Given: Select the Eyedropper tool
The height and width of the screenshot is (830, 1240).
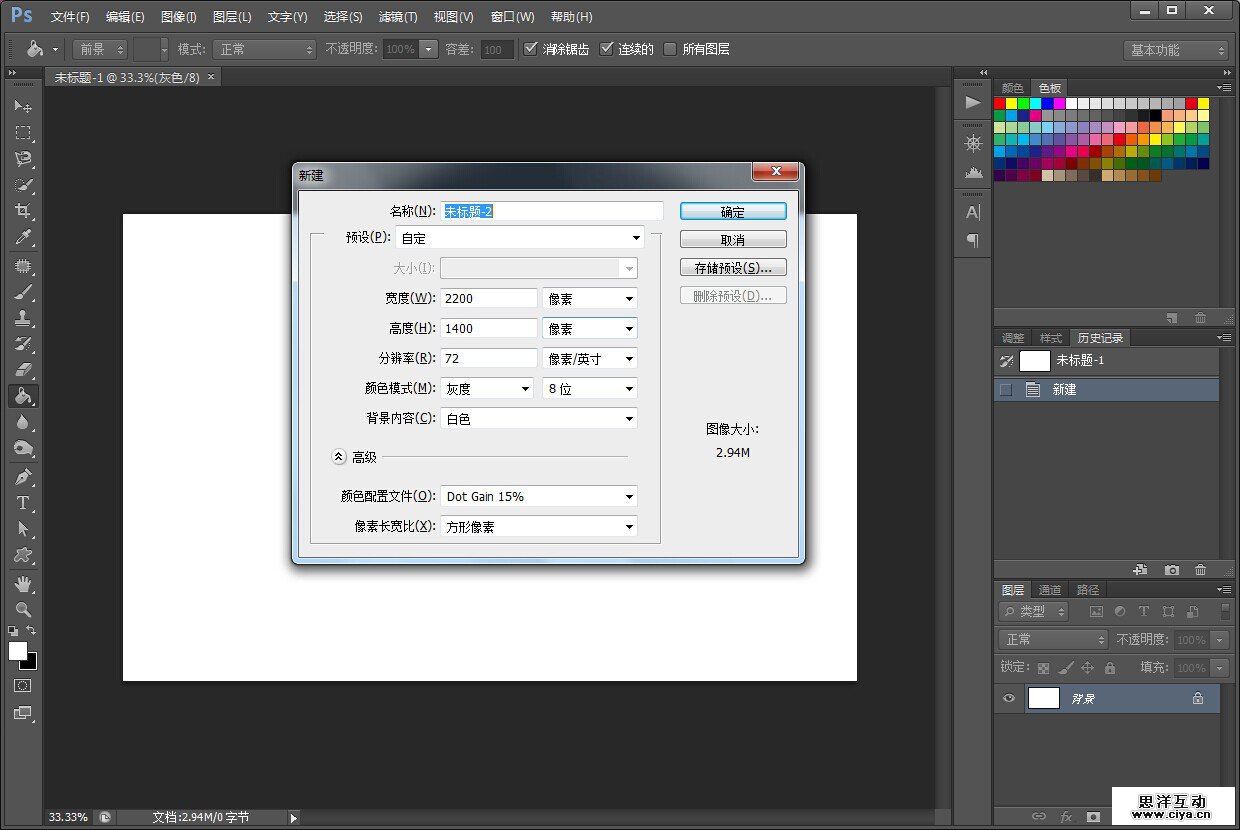Looking at the screenshot, I should pos(23,238).
